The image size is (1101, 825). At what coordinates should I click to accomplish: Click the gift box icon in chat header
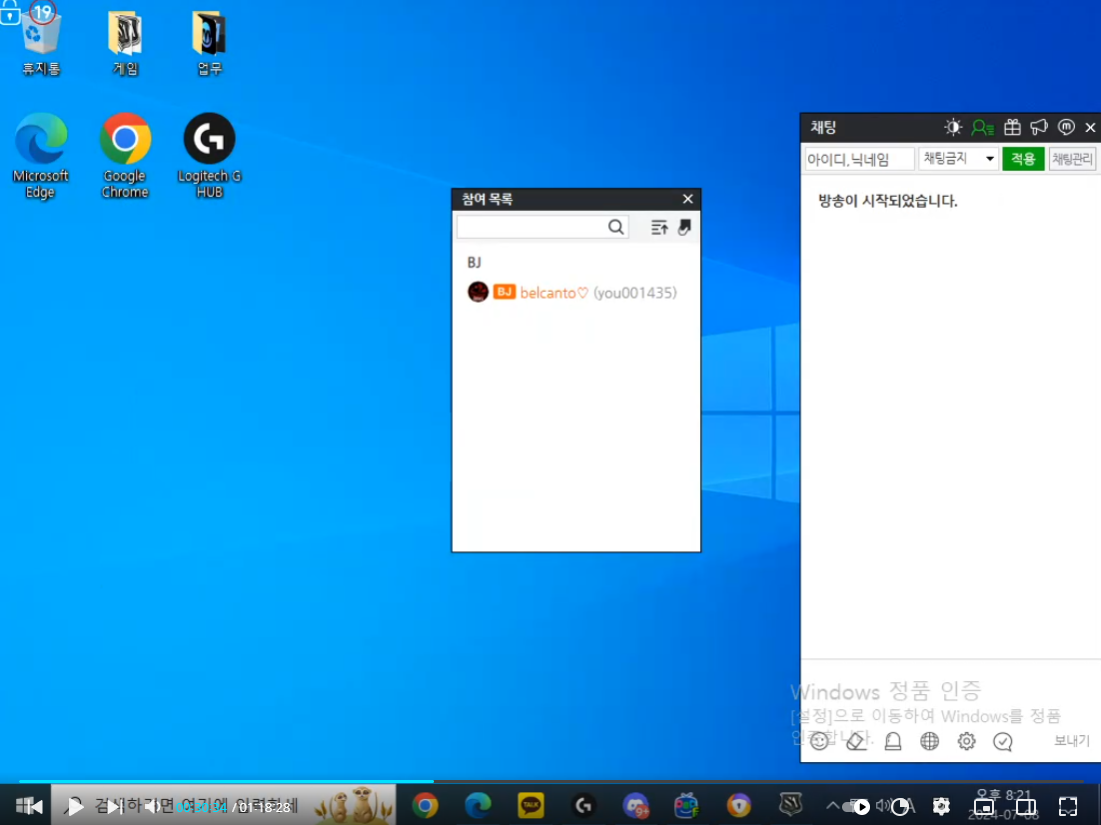(1012, 128)
